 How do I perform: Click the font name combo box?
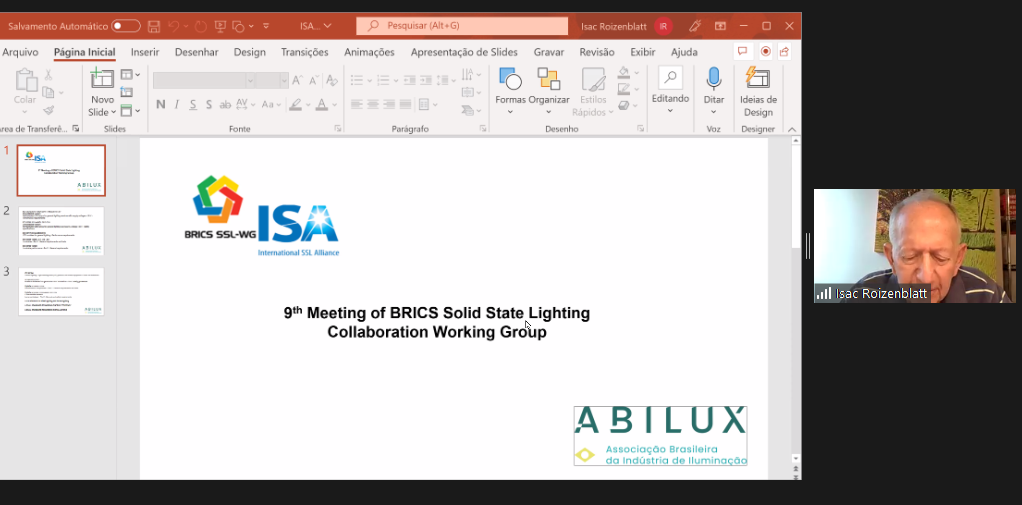204,81
